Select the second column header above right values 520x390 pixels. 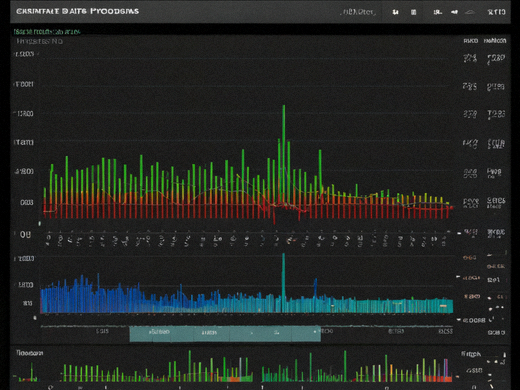pos(495,41)
